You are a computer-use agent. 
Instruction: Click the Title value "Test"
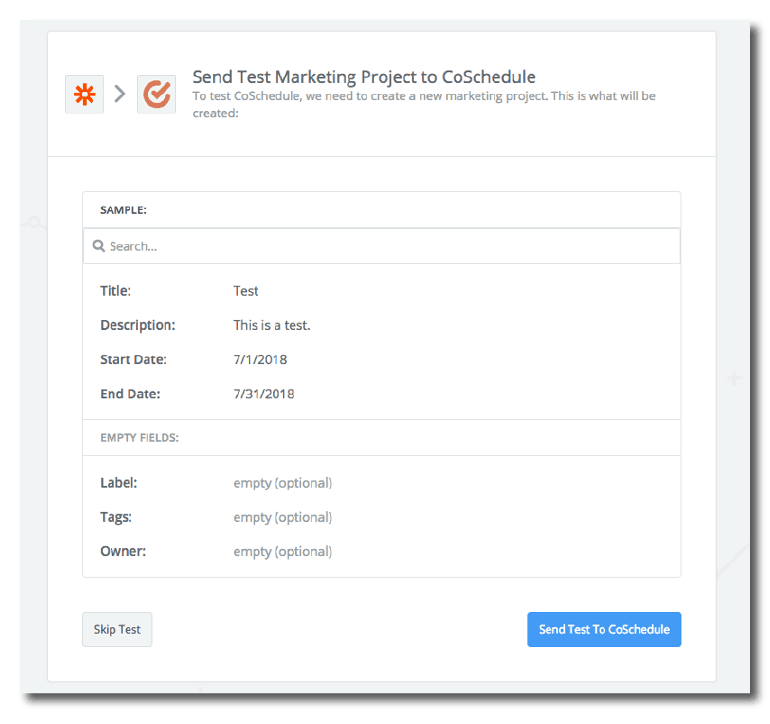coord(246,291)
